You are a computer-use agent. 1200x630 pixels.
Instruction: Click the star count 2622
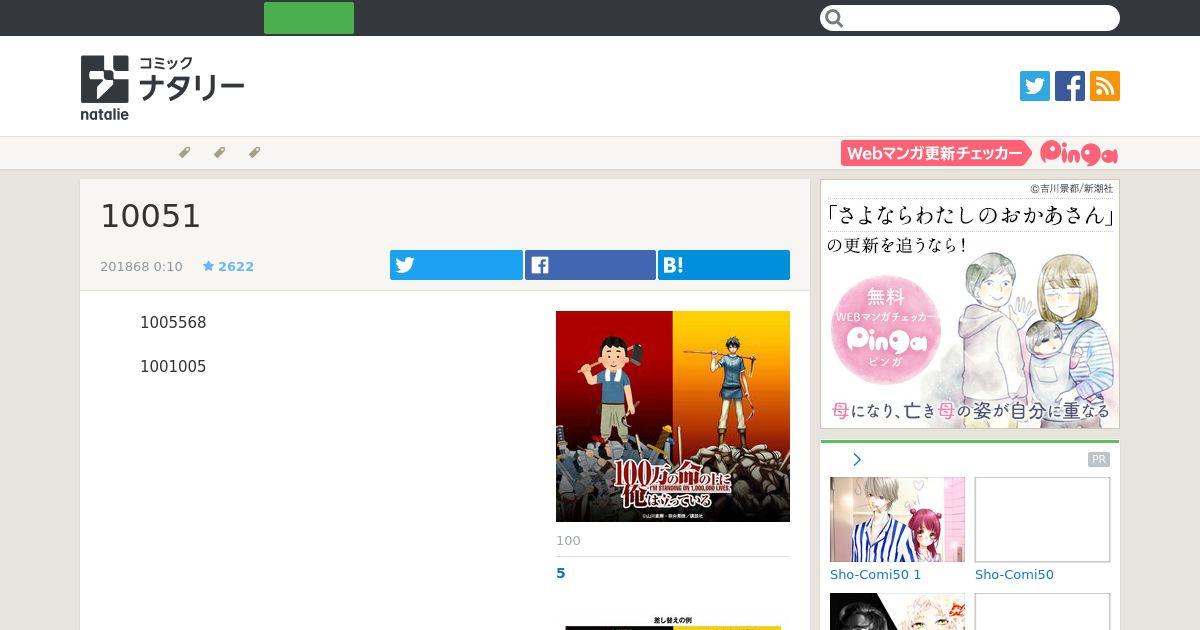click(228, 267)
